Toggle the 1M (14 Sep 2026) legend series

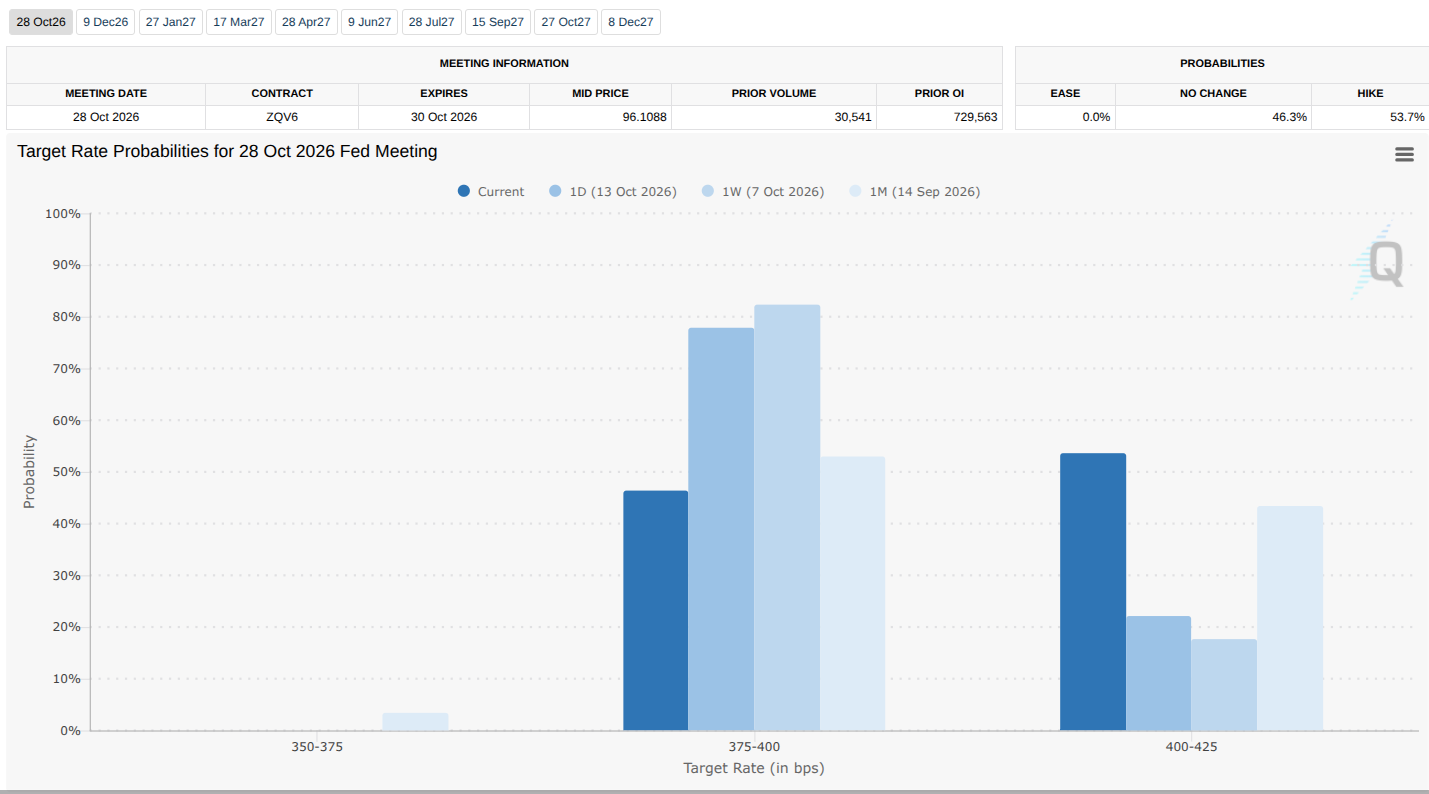click(914, 191)
